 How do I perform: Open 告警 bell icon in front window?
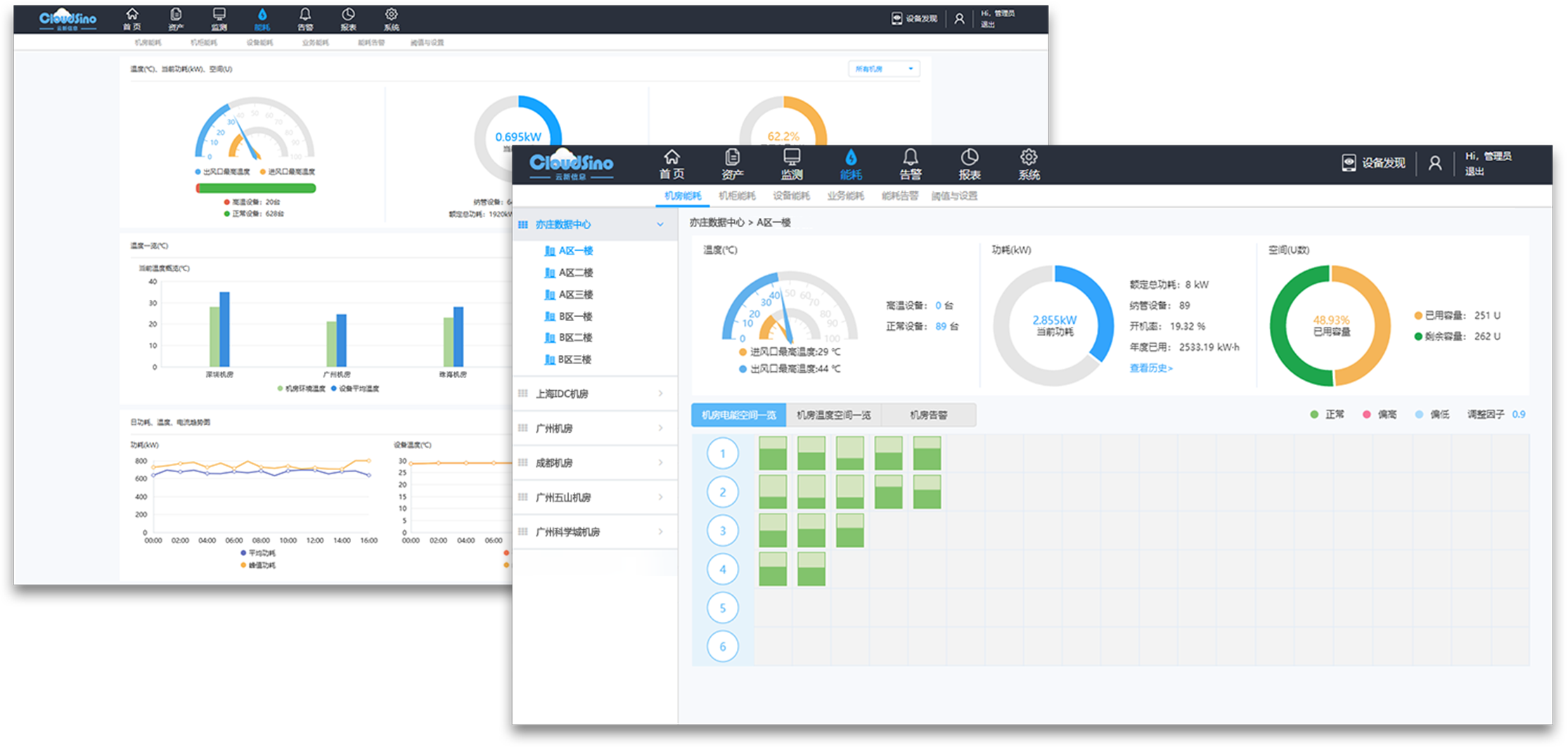910,157
